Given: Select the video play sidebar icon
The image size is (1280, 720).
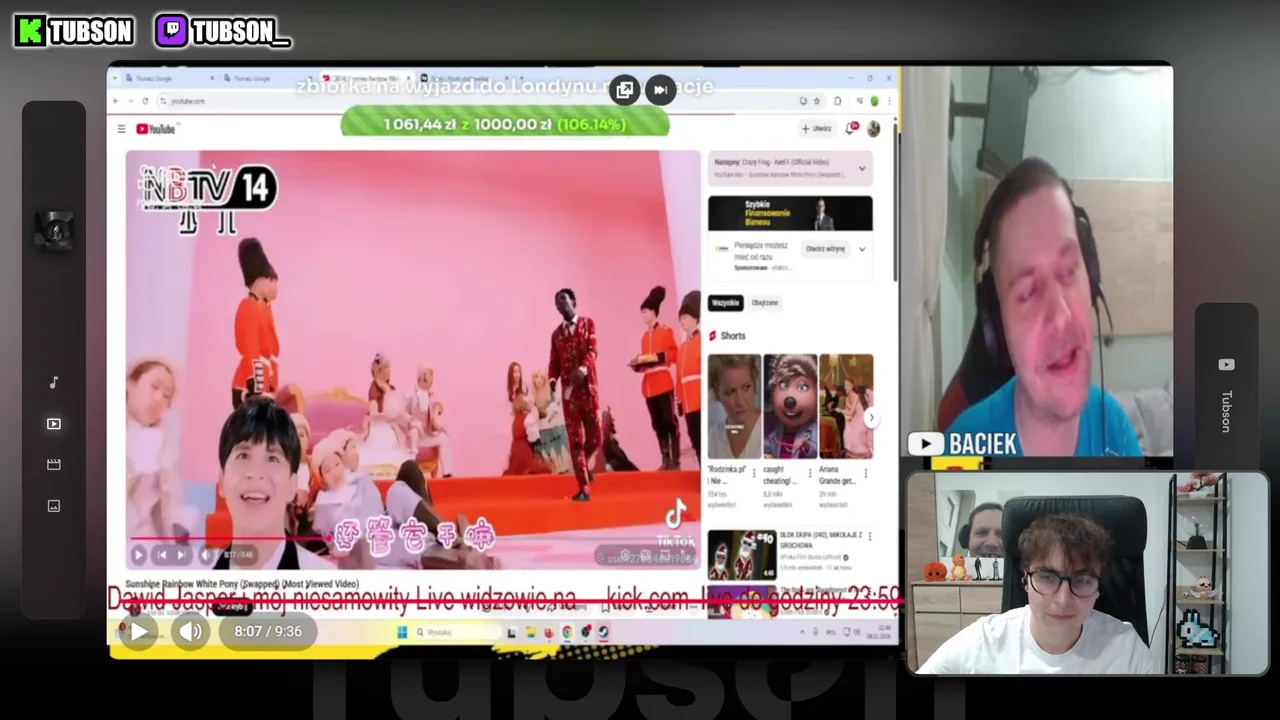Looking at the screenshot, I should pos(54,424).
